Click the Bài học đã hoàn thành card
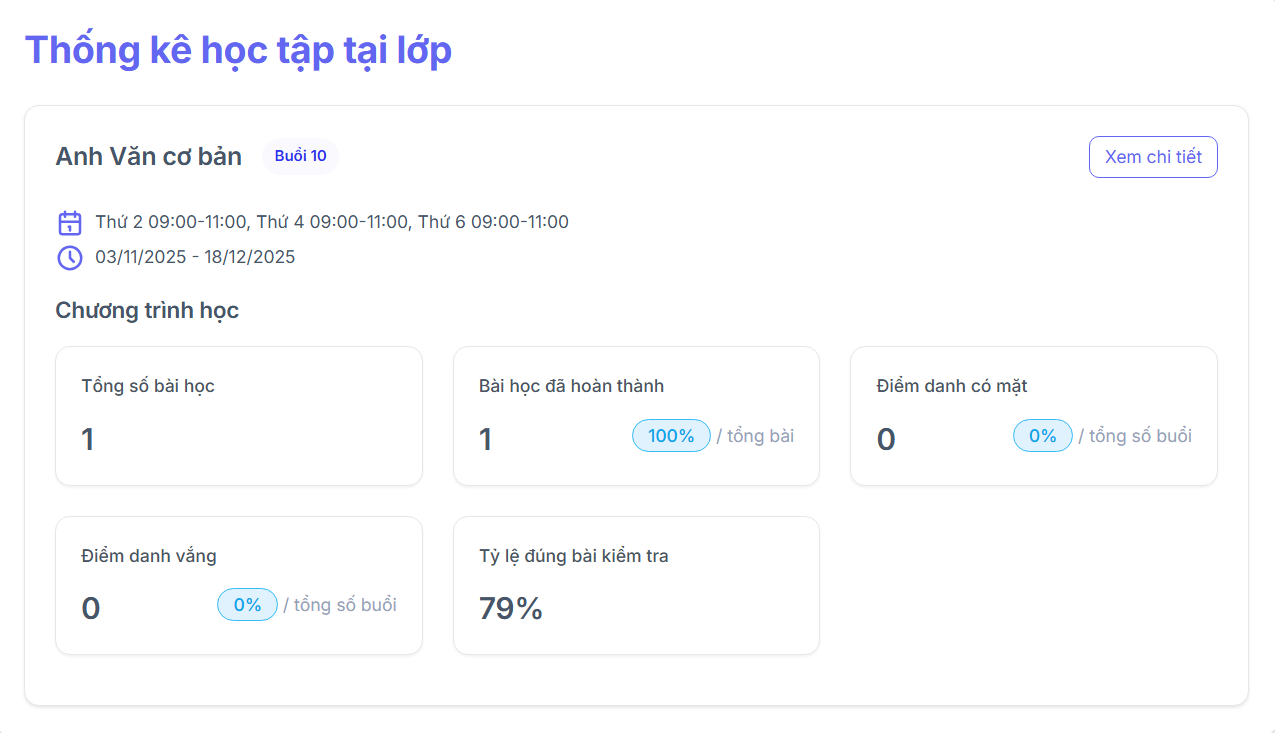Viewport: 1275px width, 733px height. (x=636, y=415)
